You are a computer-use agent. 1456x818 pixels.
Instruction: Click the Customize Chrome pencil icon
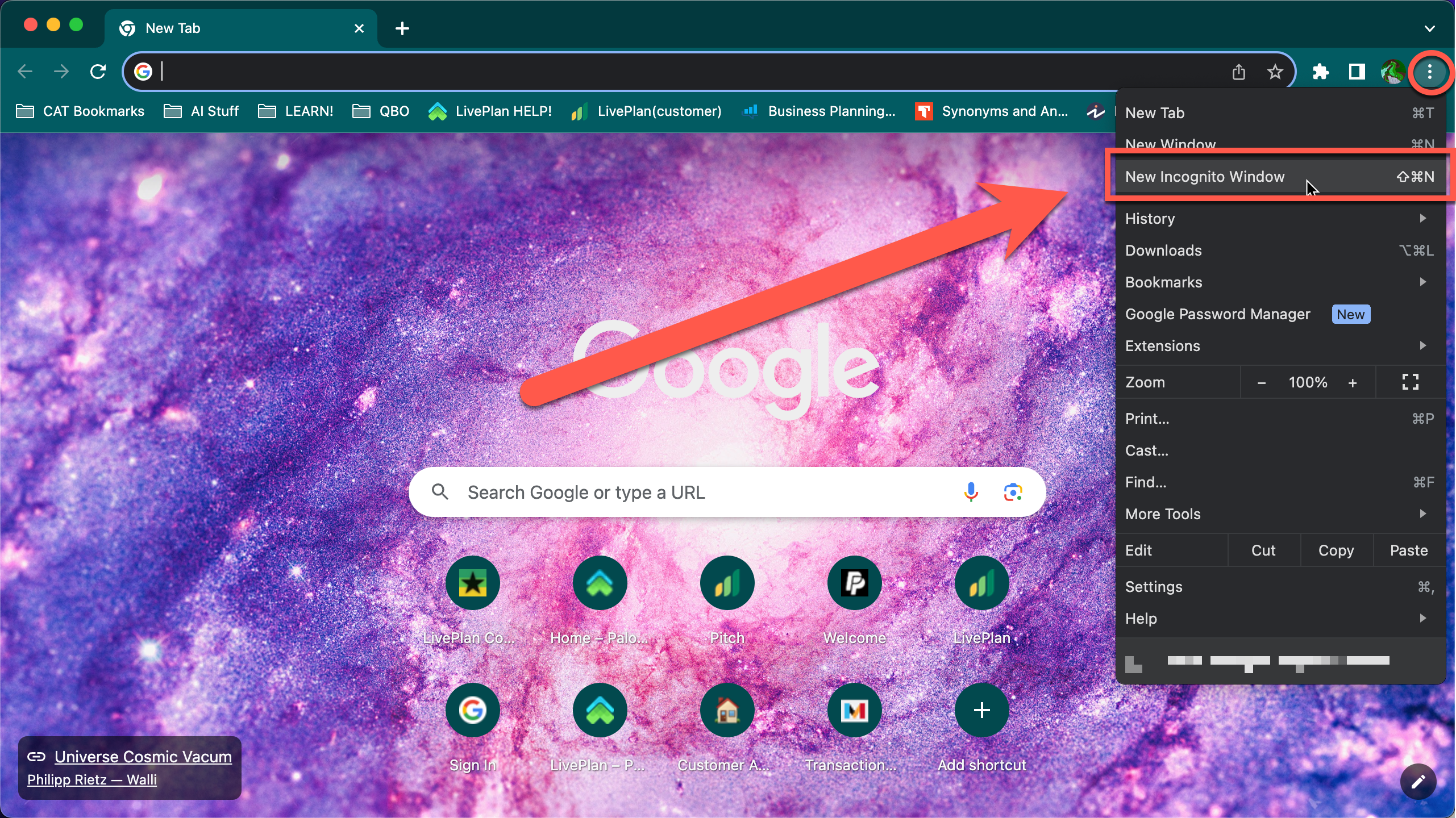click(1418, 782)
